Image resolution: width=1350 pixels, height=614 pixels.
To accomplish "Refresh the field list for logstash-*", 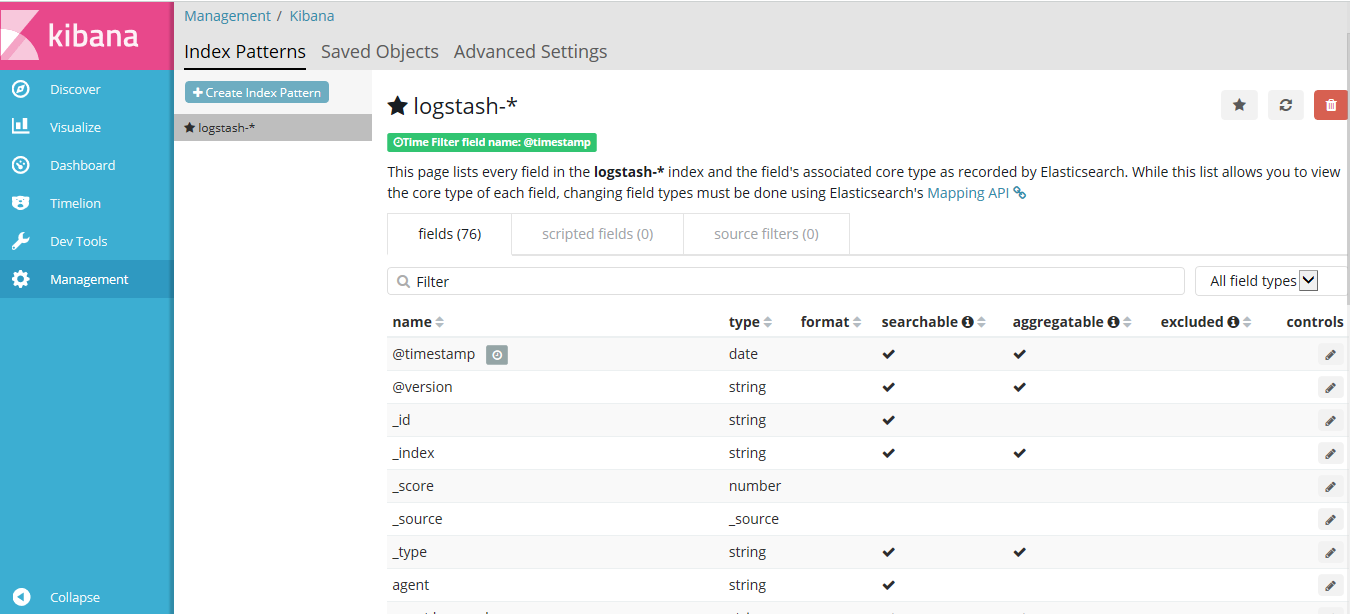I will 1285,105.
